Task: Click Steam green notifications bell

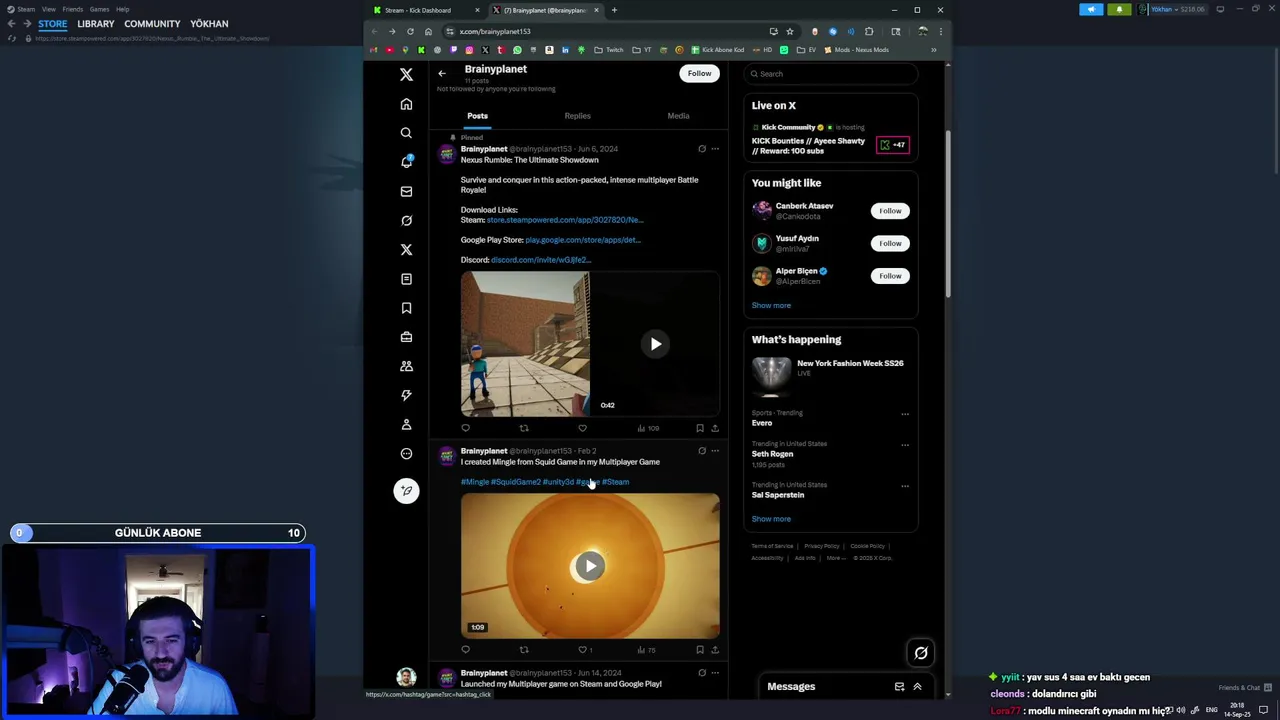Action: point(1119,9)
